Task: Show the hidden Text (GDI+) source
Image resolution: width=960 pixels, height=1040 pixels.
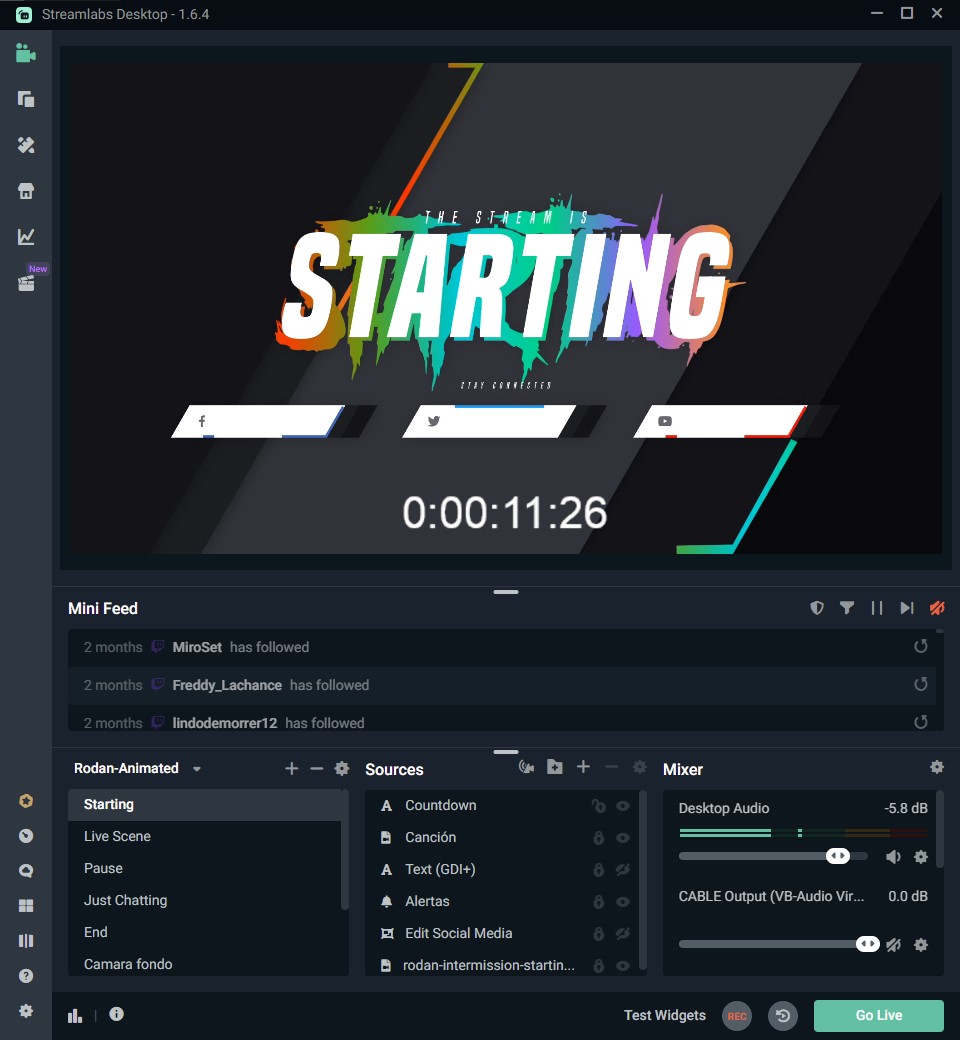Action: pos(623,870)
